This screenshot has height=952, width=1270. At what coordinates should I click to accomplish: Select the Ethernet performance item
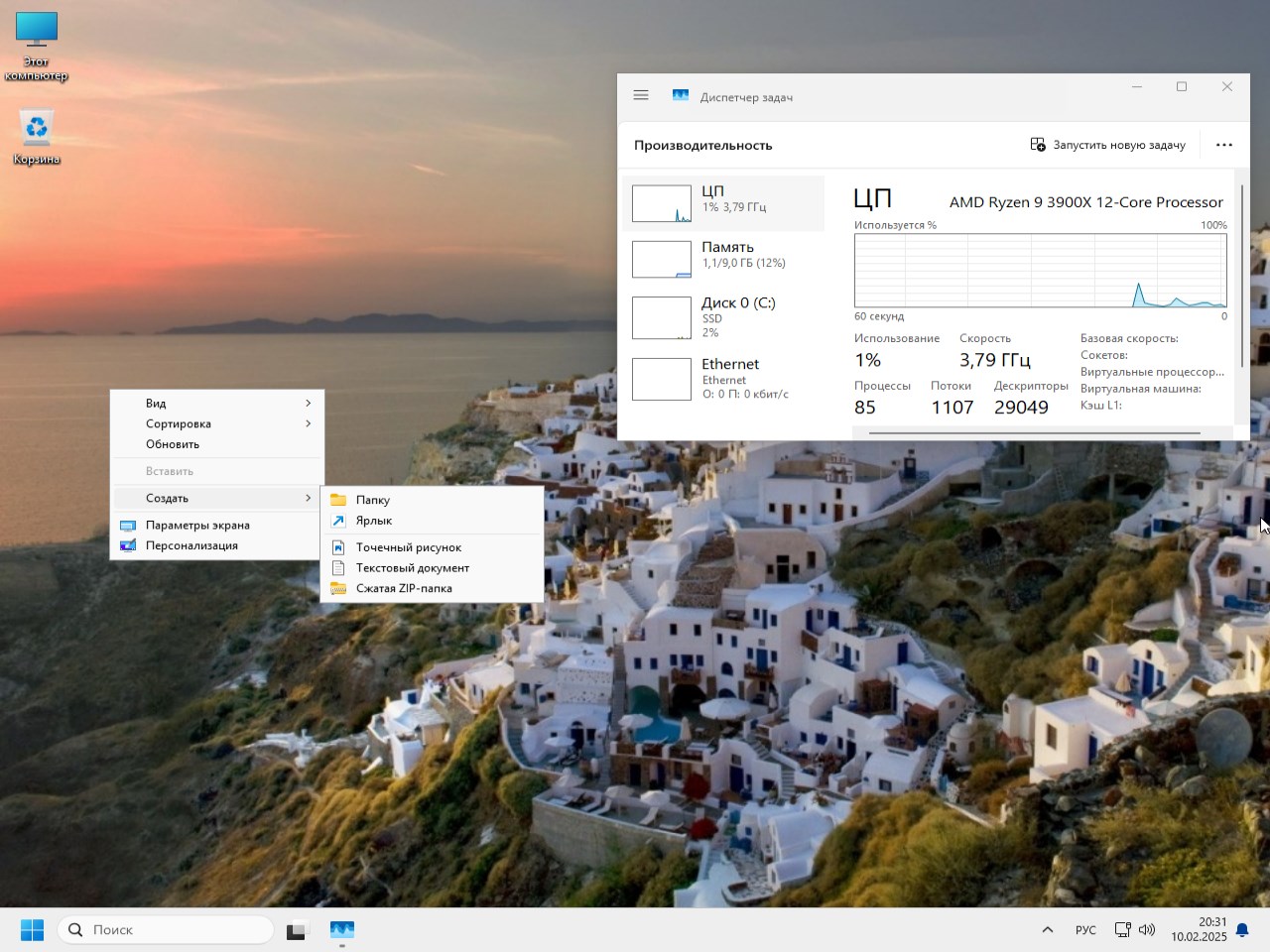tap(723, 379)
